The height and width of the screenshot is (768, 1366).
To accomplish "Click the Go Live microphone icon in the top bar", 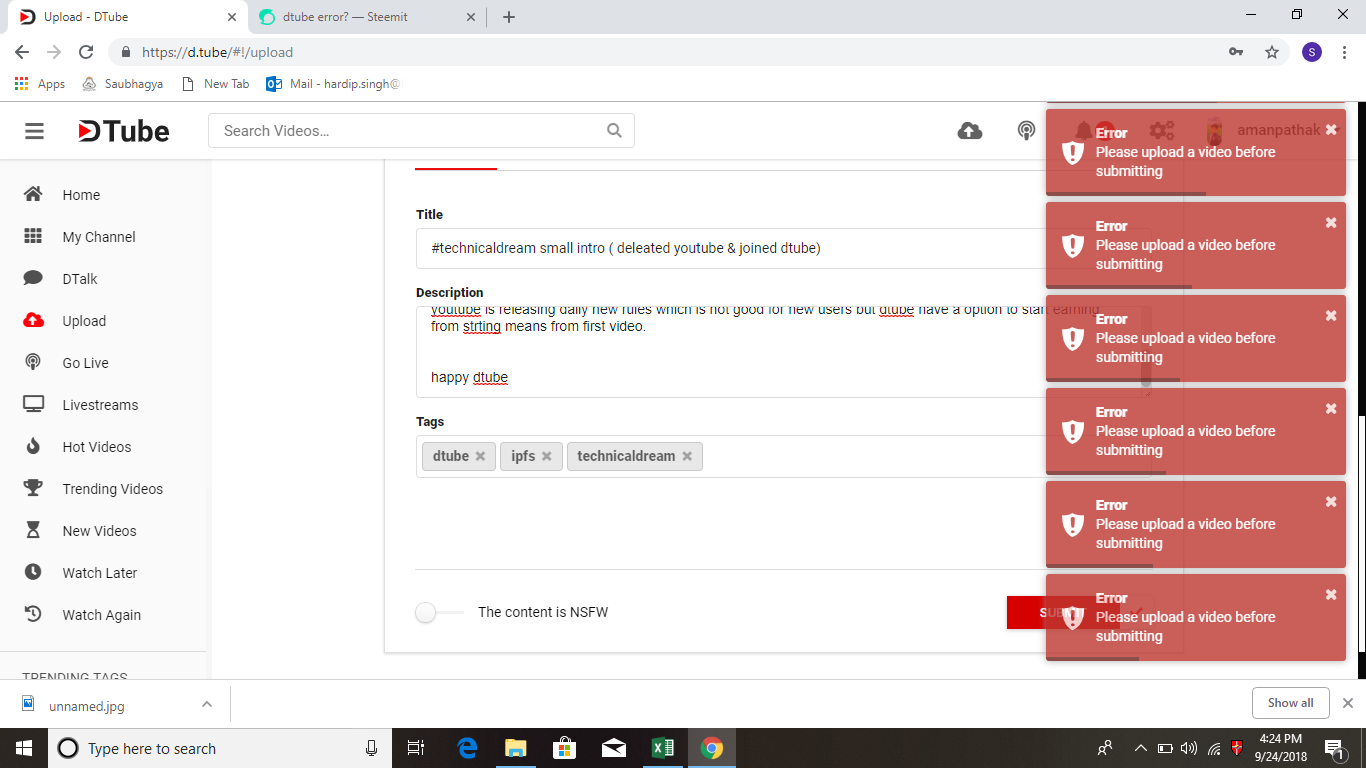I will pyautogui.click(x=1025, y=130).
